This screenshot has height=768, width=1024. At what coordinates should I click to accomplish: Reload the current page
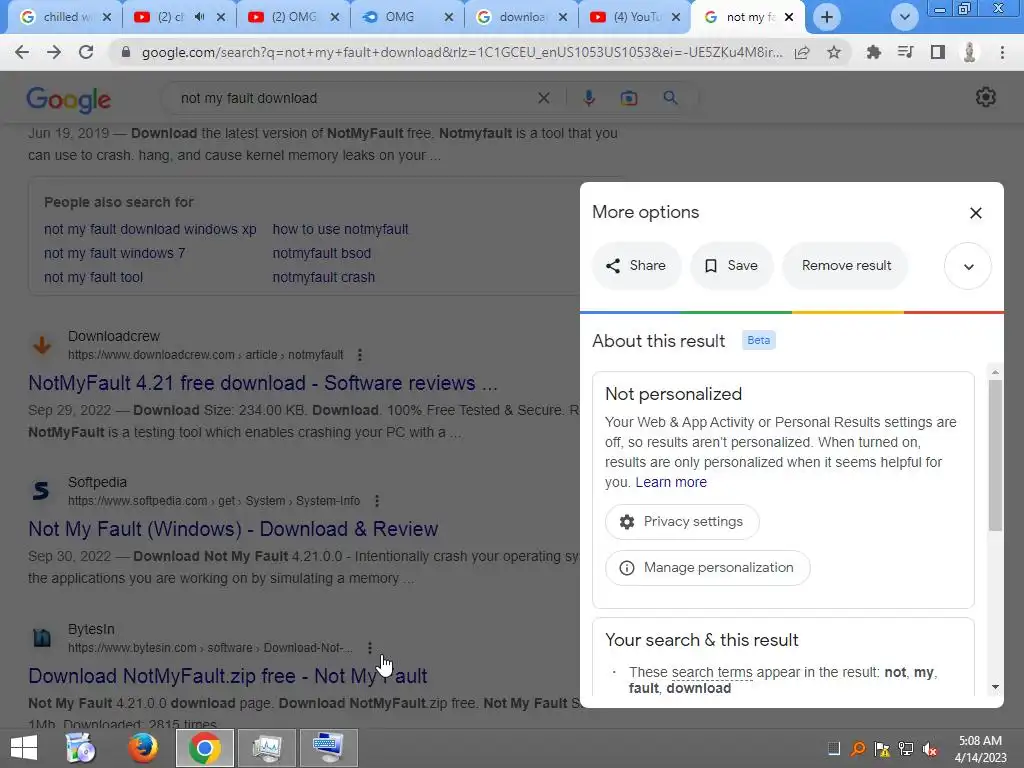pos(86,52)
